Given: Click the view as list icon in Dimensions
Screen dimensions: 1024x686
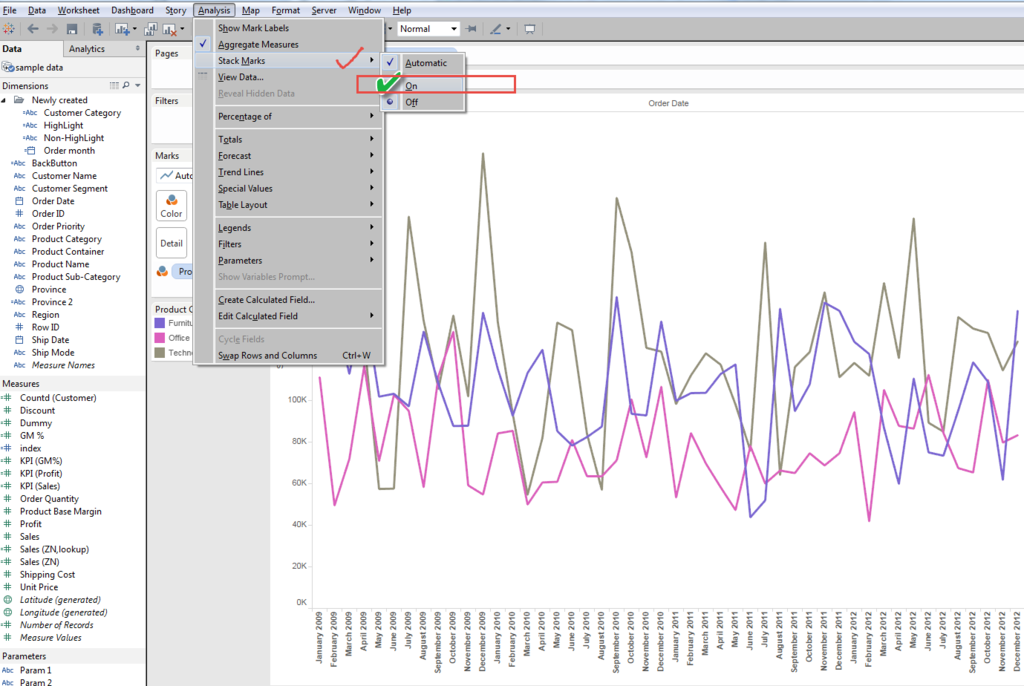Looking at the screenshot, I should 114,86.
